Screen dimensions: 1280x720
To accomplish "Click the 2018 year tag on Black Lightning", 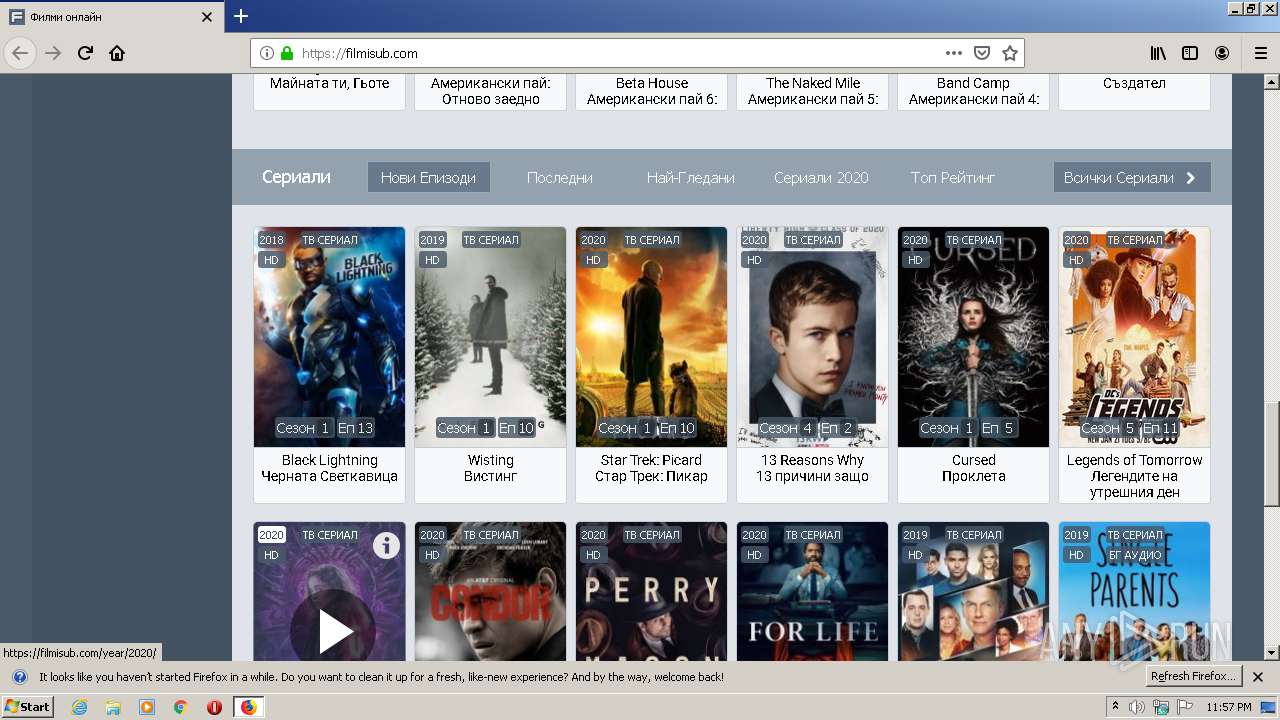I will 271,240.
